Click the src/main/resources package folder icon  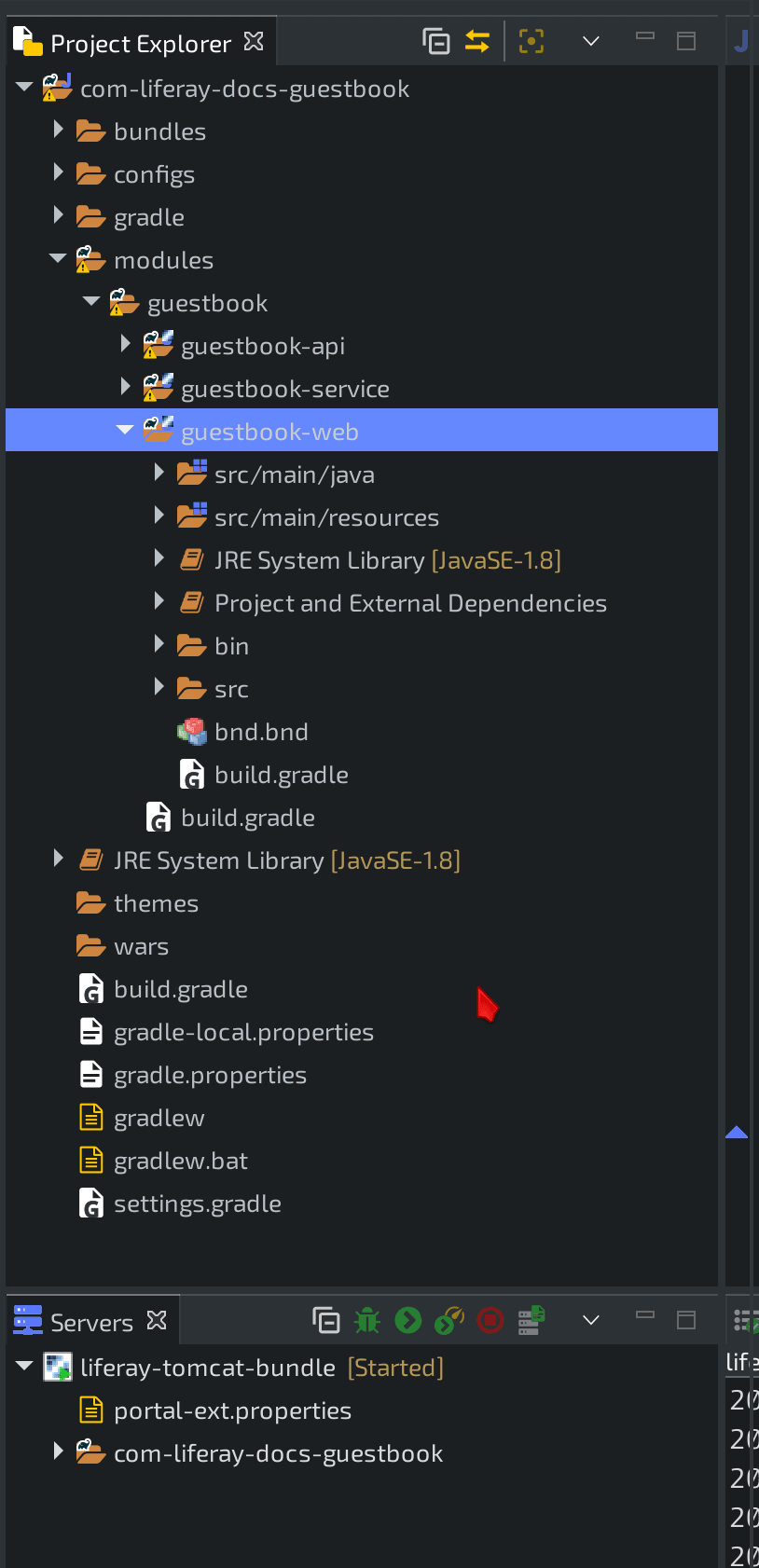(x=192, y=516)
